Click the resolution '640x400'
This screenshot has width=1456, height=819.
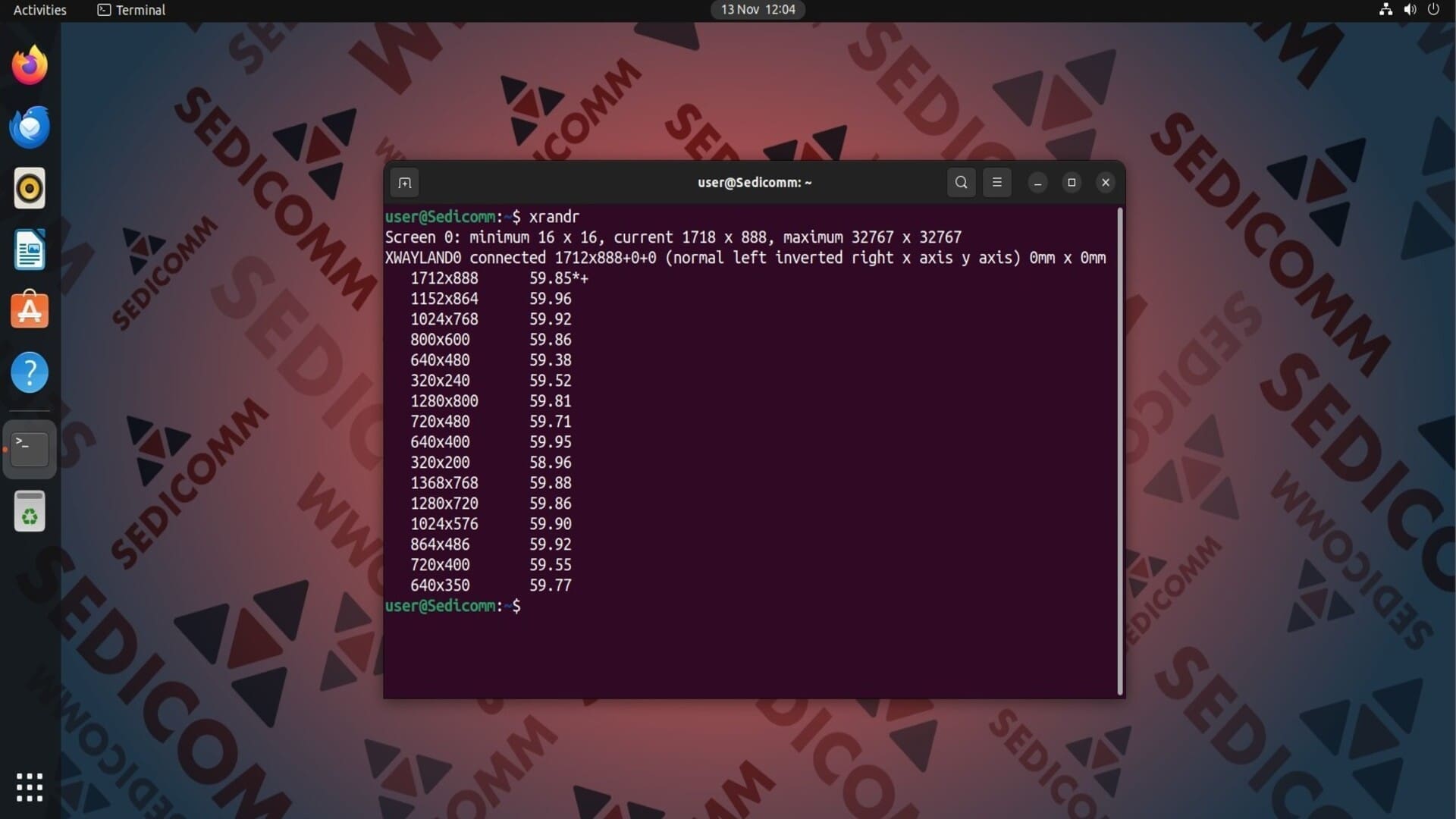tap(440, 442)
